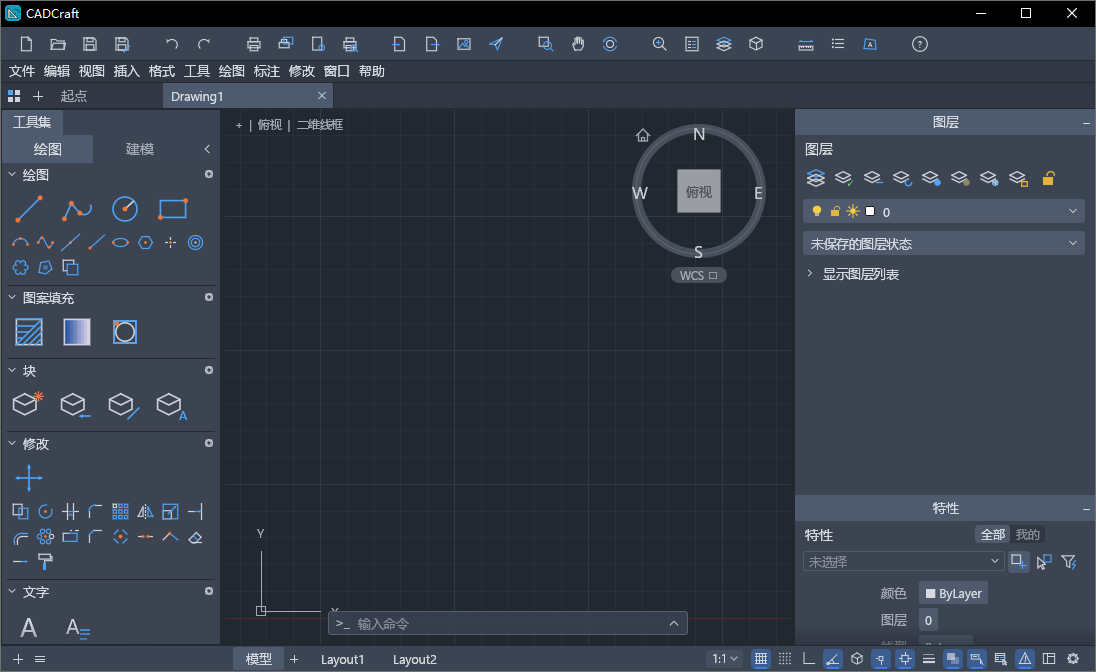
Task: Collapse the 绘图 tool section
Action: 12,175
